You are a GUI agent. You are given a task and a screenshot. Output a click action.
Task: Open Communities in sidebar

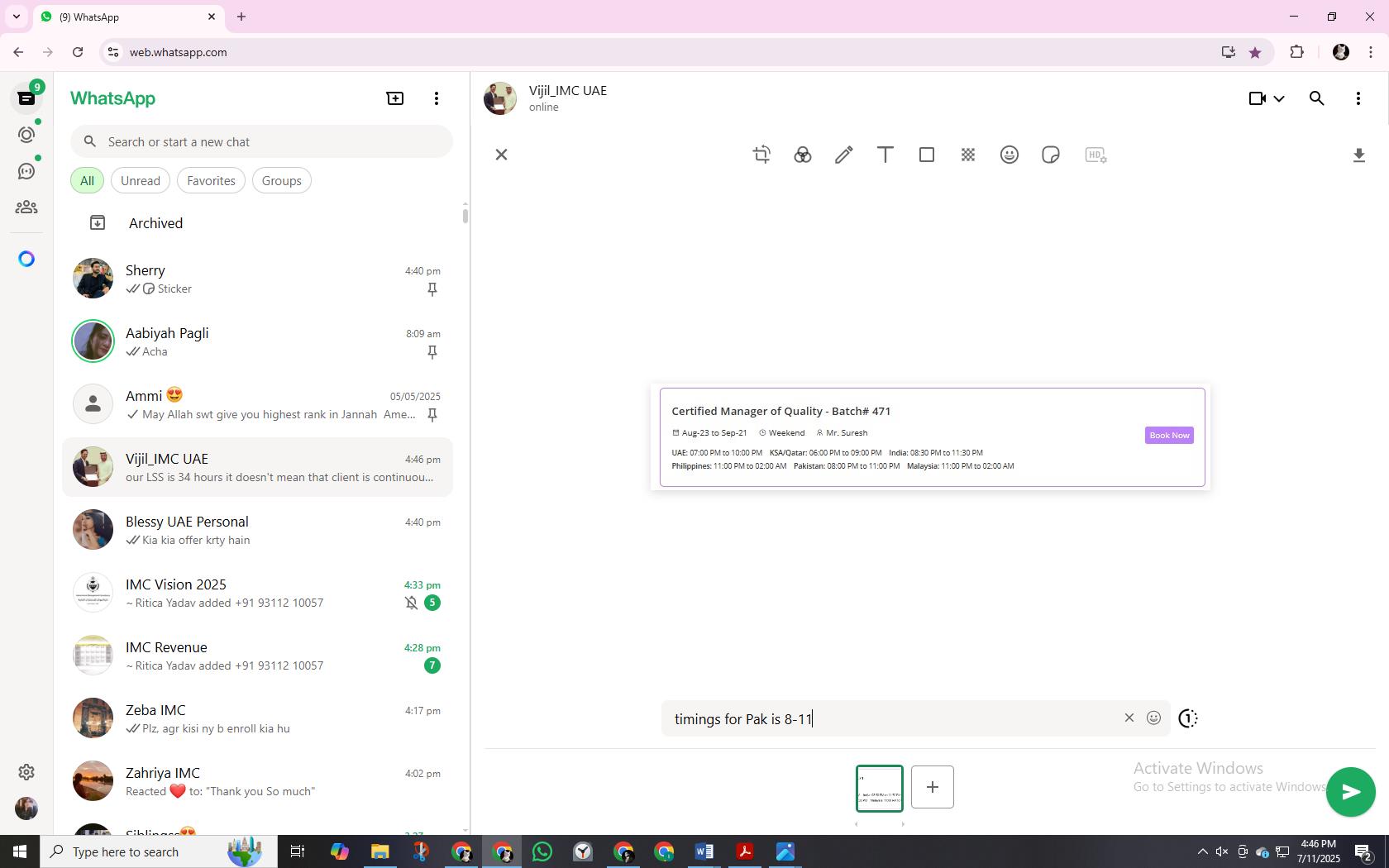coord(26,207)
